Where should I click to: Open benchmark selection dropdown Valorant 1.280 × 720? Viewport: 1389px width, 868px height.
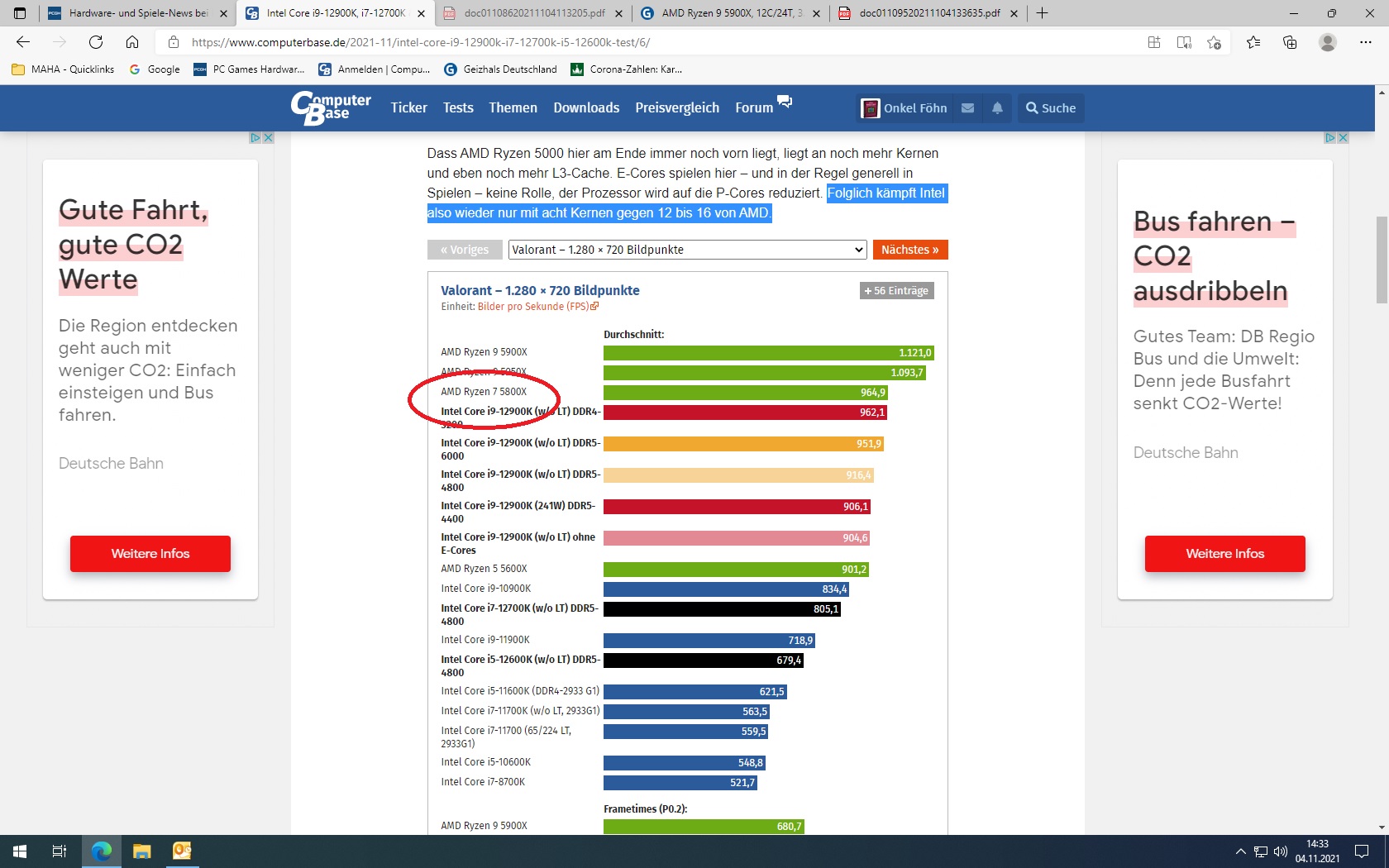687,250
